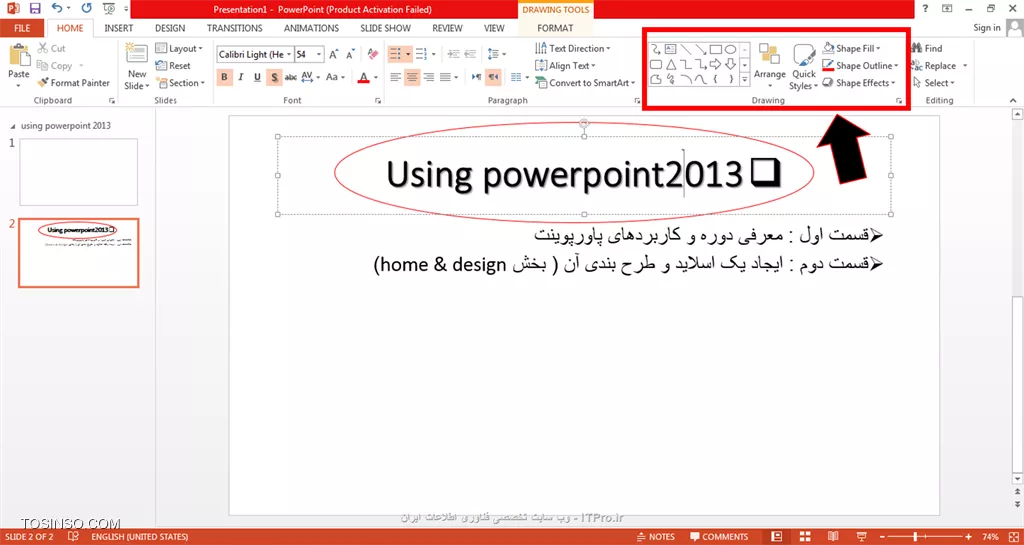
Task: Decrease font size
Action: [x=350, y=54]
